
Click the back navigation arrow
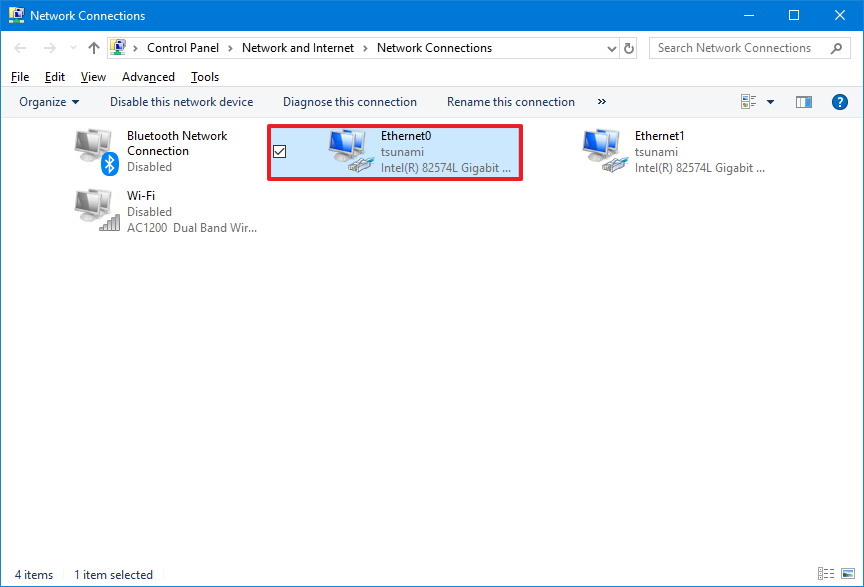coord(20,47)
